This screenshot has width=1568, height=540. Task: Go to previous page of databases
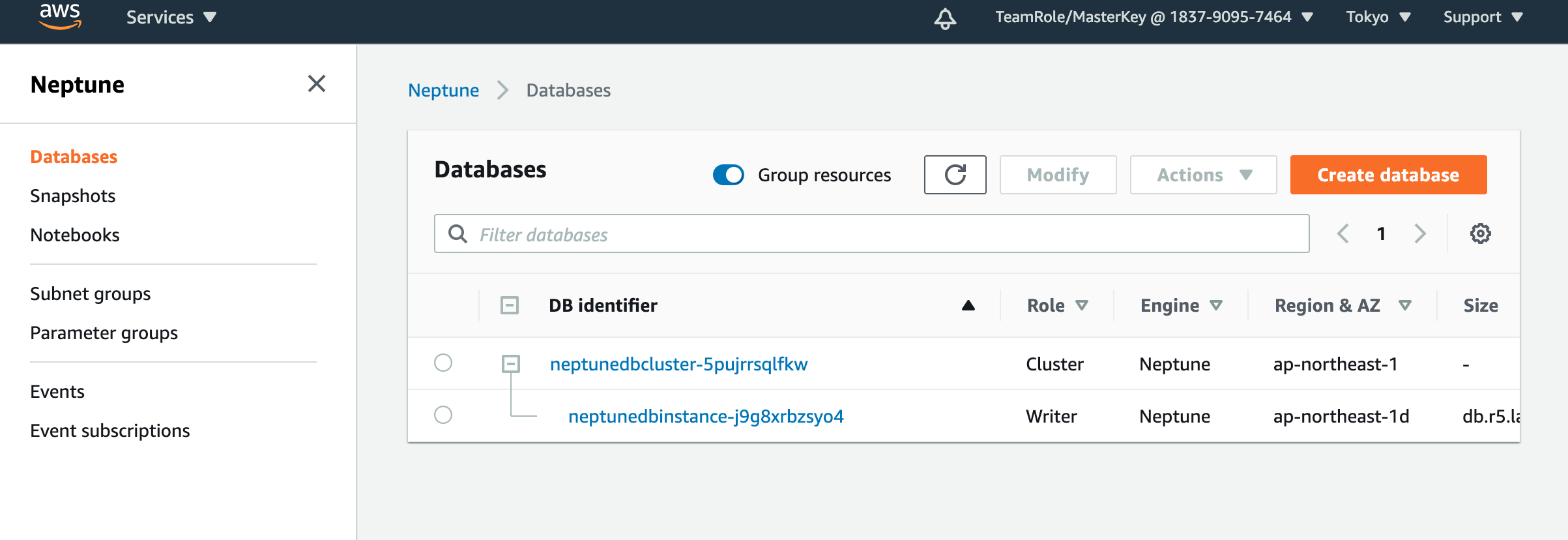1343,233
